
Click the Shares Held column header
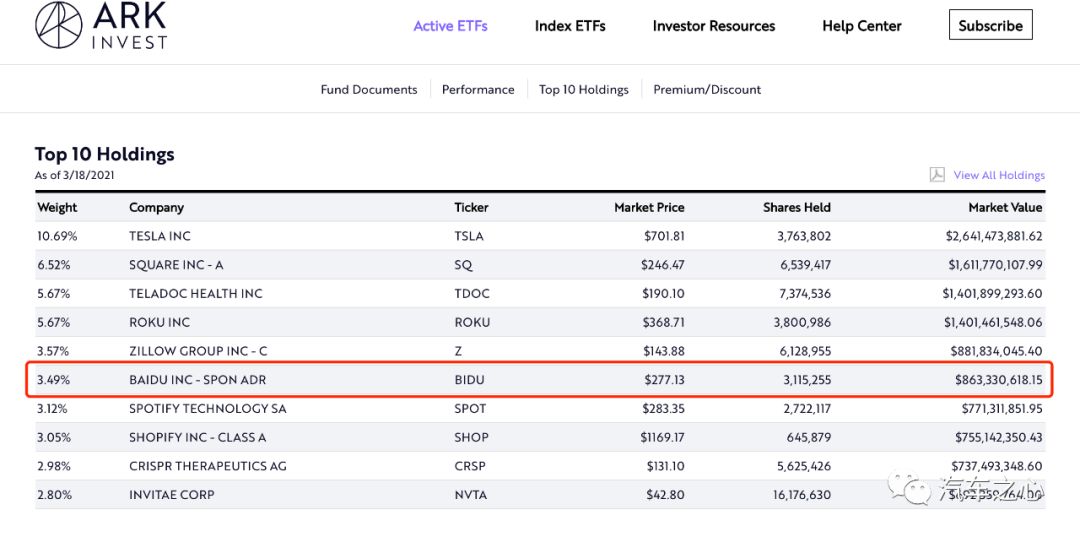[797, 207]
